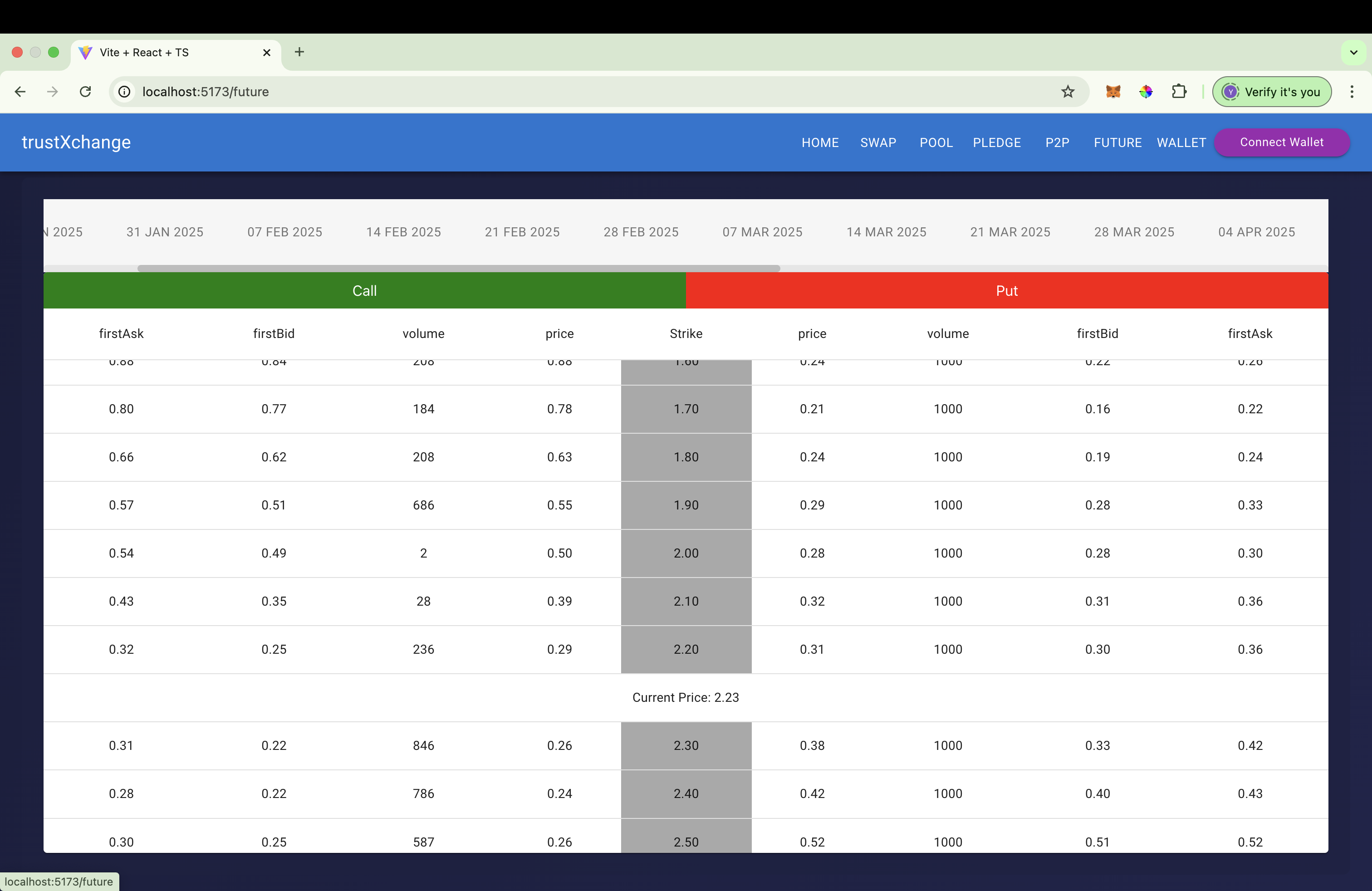This screenshot has width=1372, height=891.
Task: View site information icon in address bar
Action: (124, 92)
